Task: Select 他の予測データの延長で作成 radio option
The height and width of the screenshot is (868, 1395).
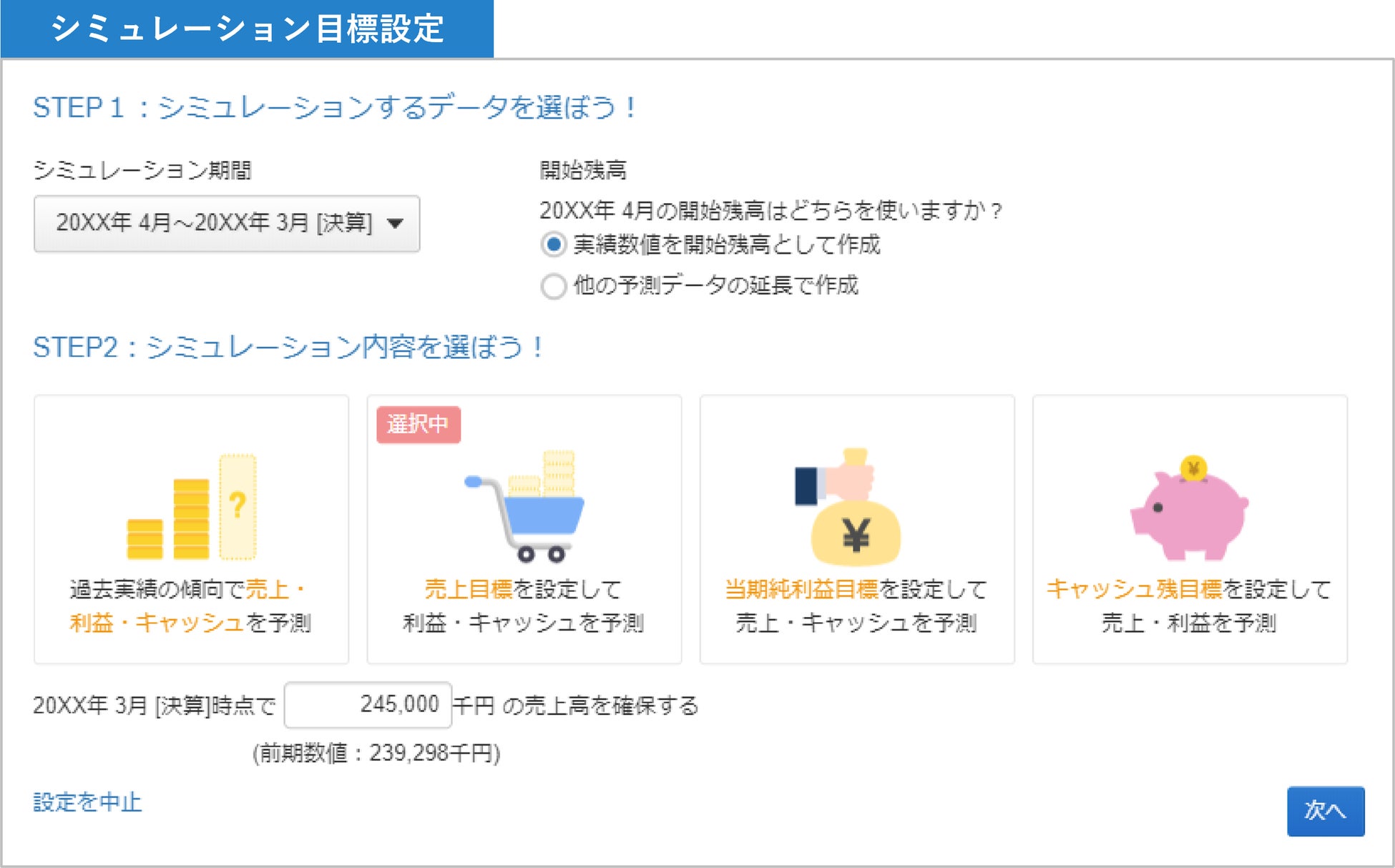Action: (554, 286)
